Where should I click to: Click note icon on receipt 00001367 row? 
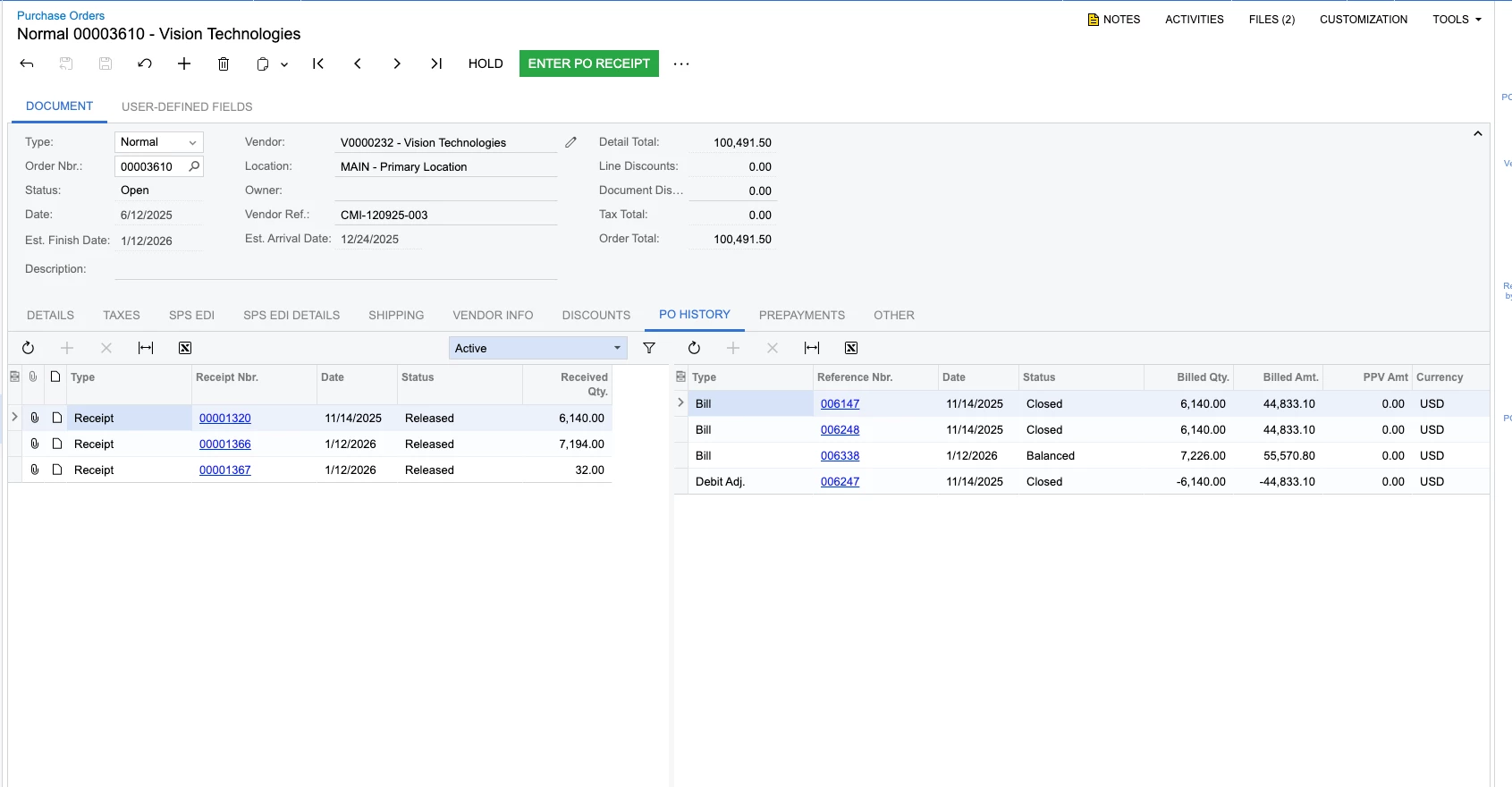click(x=57, y=470)
